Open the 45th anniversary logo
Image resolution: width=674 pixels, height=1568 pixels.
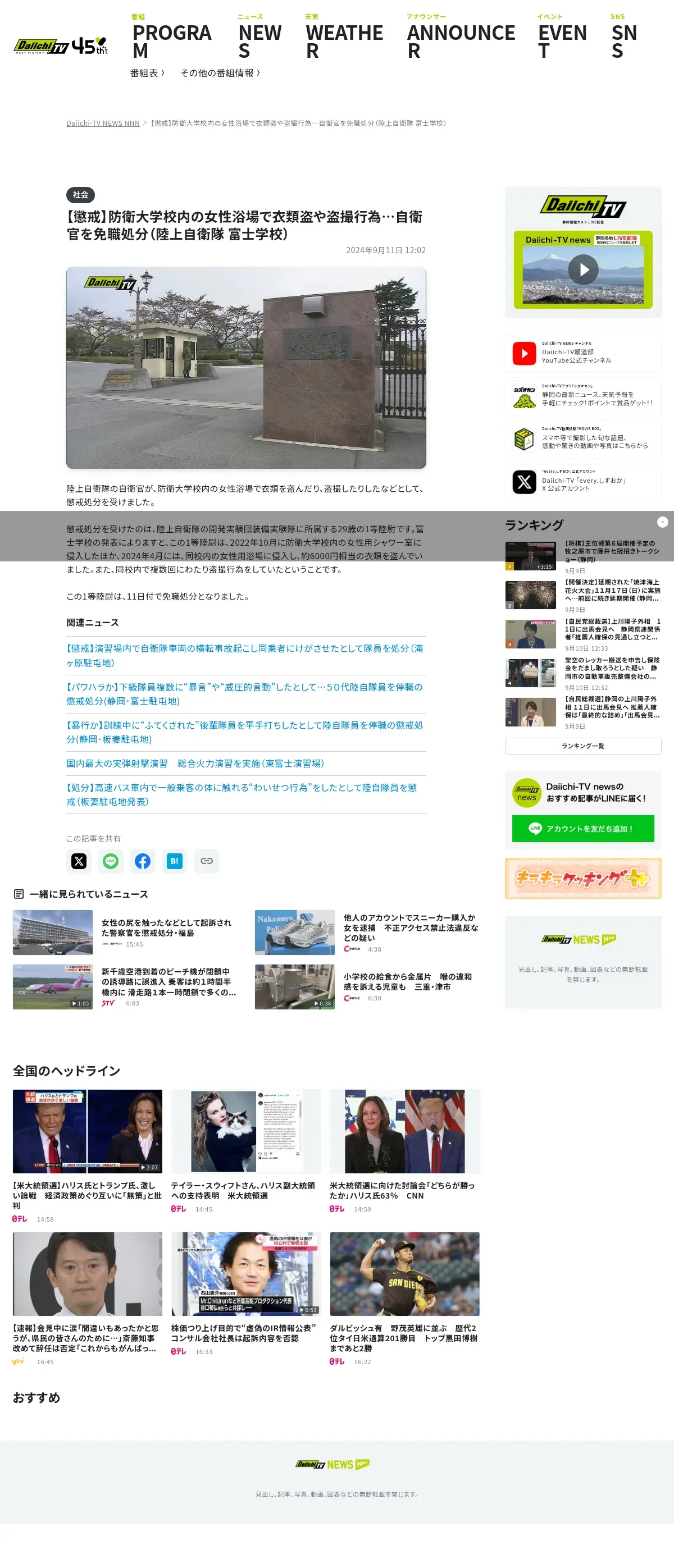89,45
